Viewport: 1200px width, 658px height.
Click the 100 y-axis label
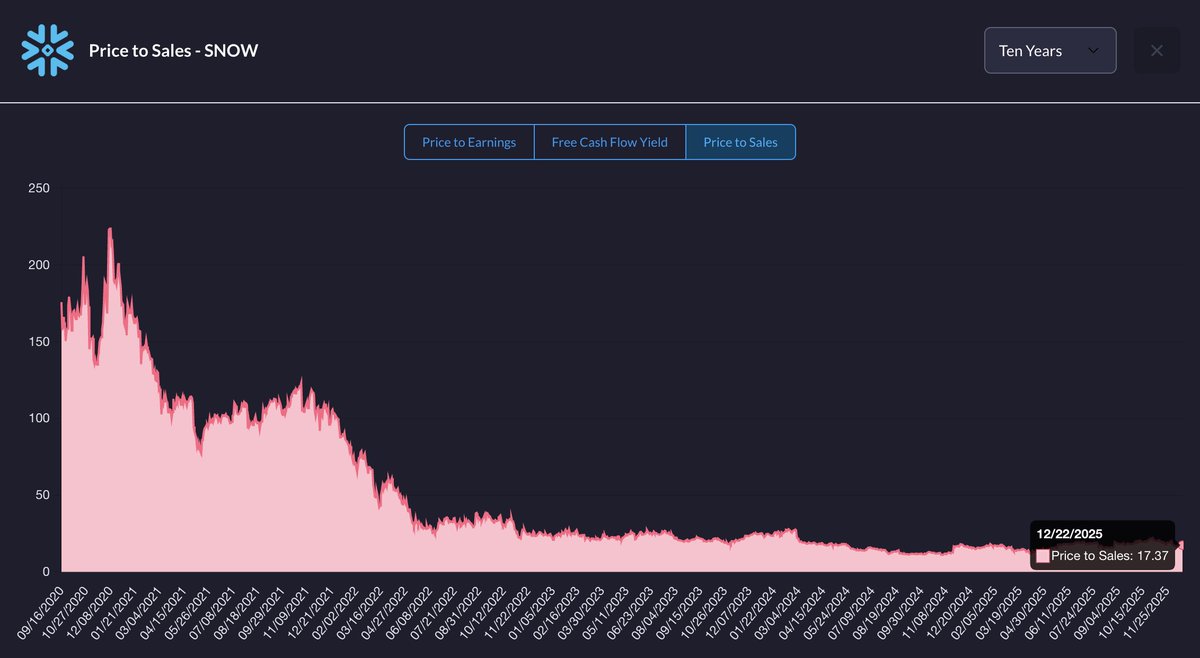[x=38, y=418]
